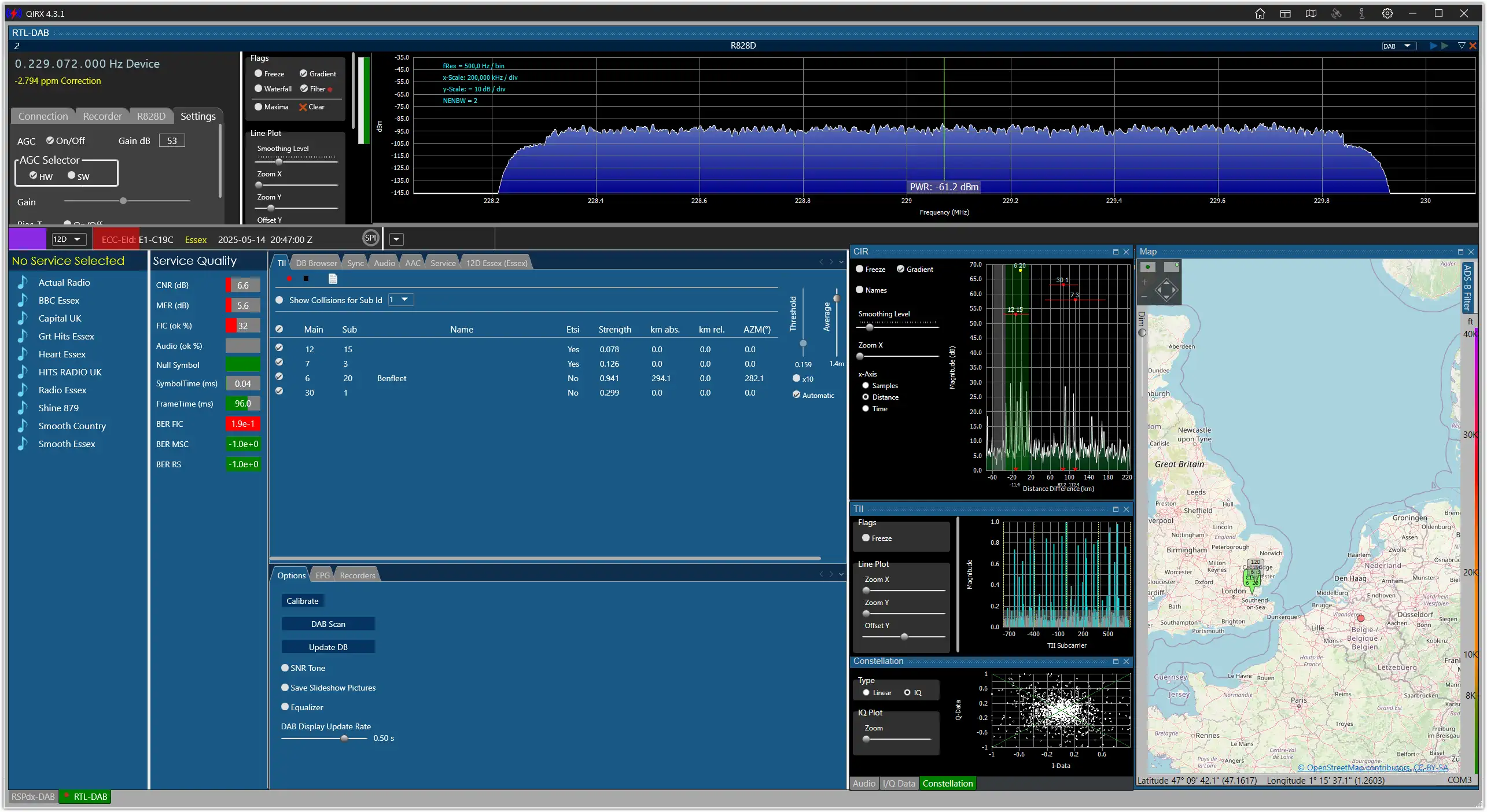Start TII recording with red record dot
Image resolution: width=1487 pixels, height=812 pixels.
(x=289, y=279)
